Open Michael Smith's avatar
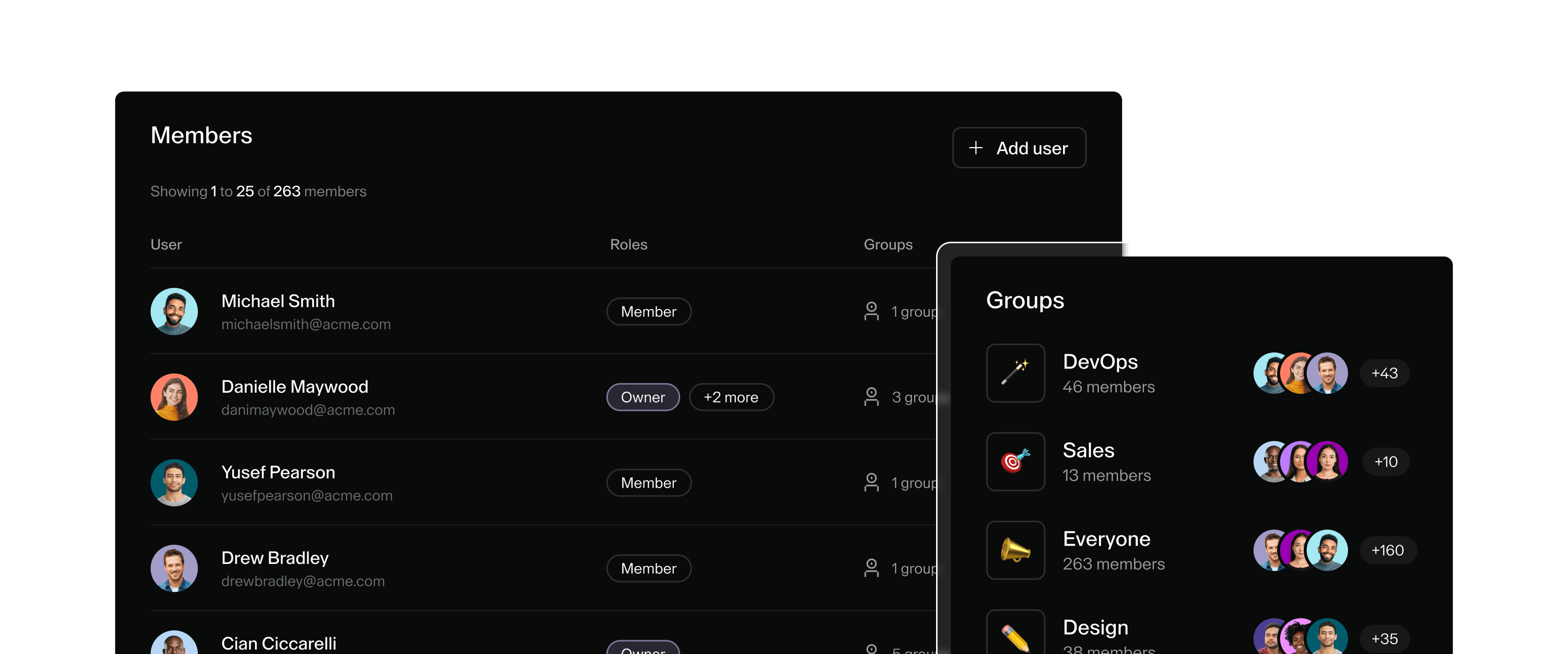This screenshot has height=654, width=1568. (174, 311)
